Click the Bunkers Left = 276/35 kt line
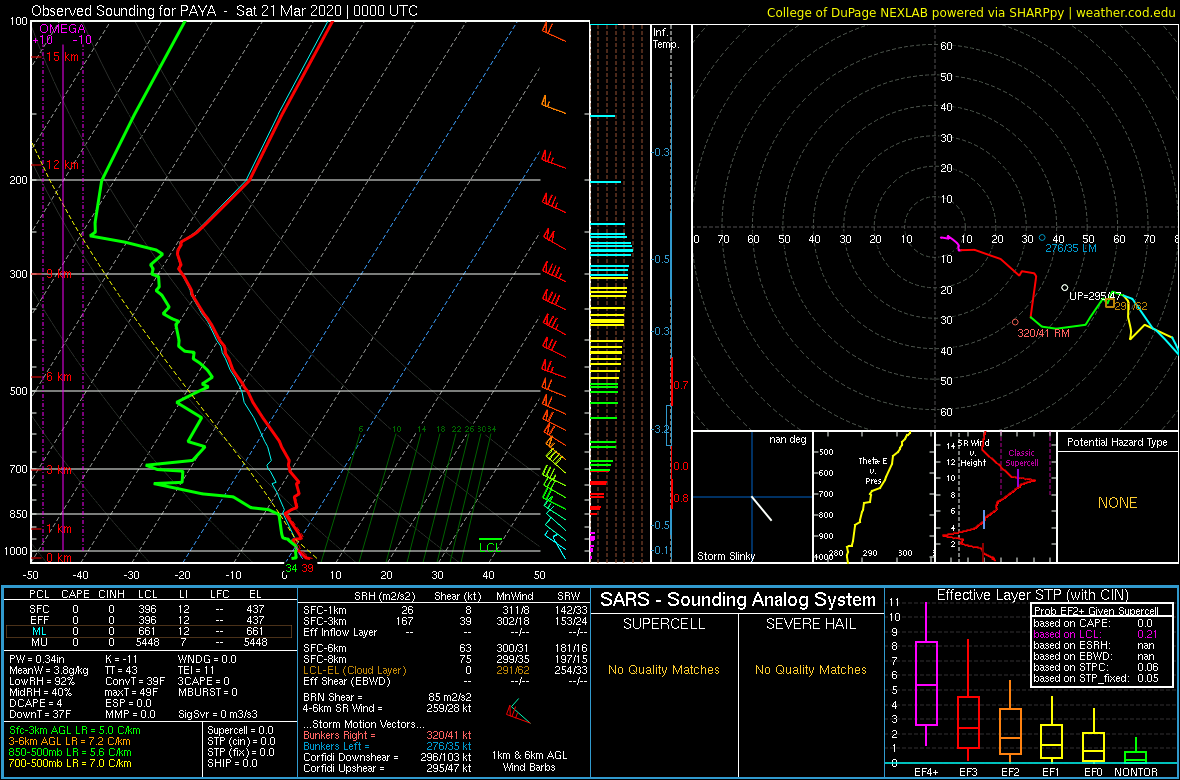The height and width of the screenshot is (780, 1180). (387, 746)
